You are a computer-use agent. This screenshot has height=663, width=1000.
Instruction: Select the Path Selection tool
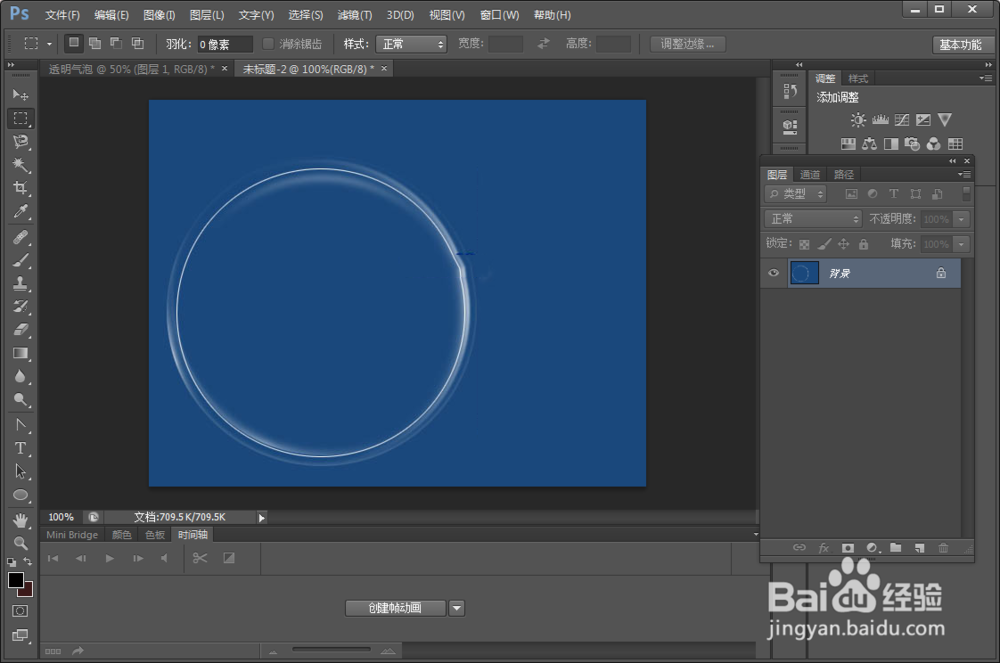click(20, 472)
